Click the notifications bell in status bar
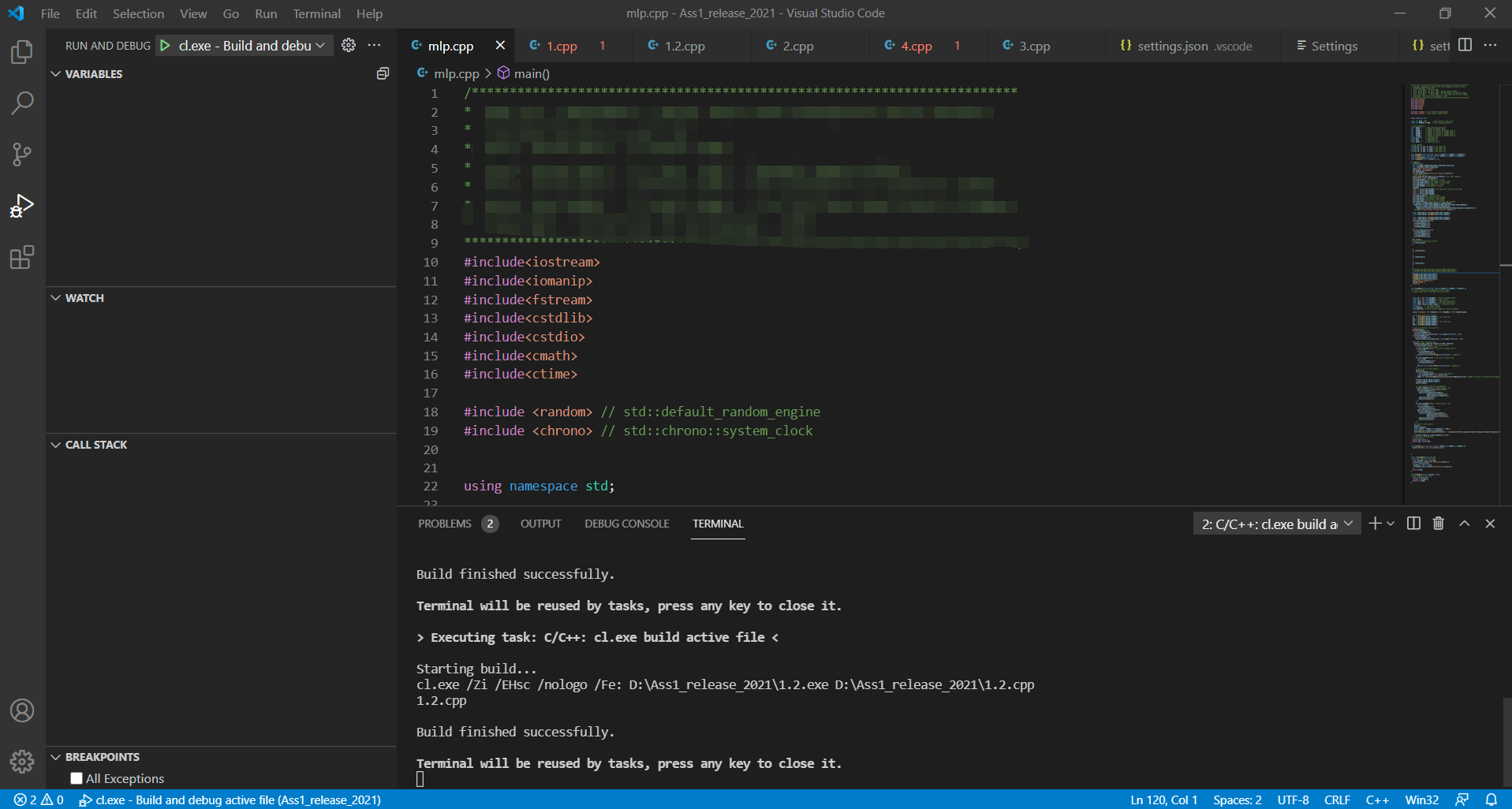Viewport: 1512px width, 809px height. click(1491, 800)
